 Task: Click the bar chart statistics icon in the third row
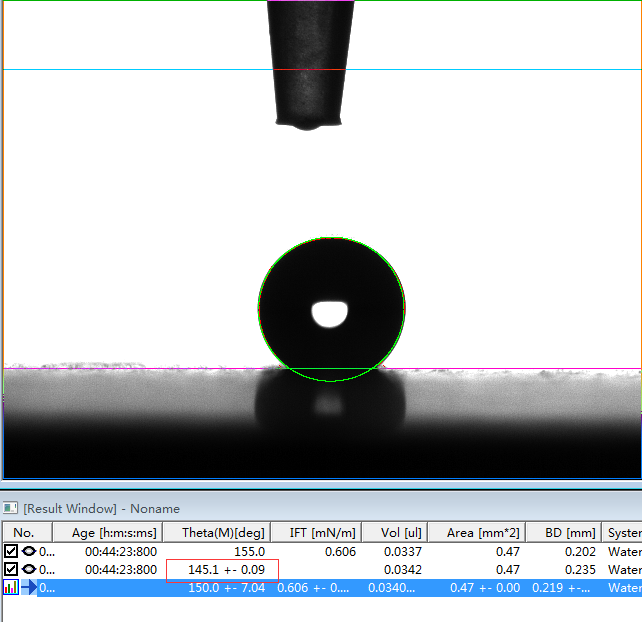click(x=11, y=588)
